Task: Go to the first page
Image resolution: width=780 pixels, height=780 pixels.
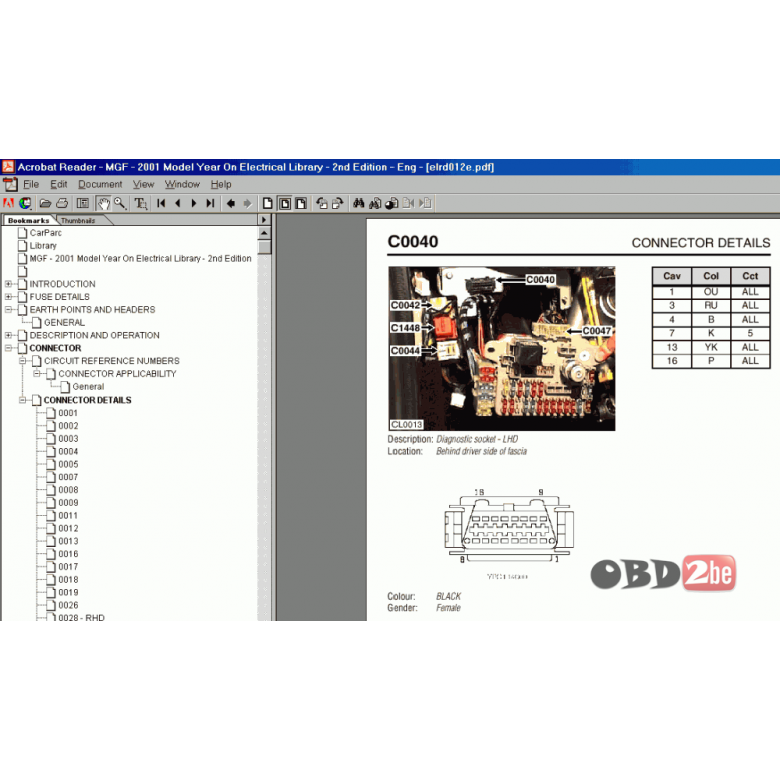Action: pos(161,203)
